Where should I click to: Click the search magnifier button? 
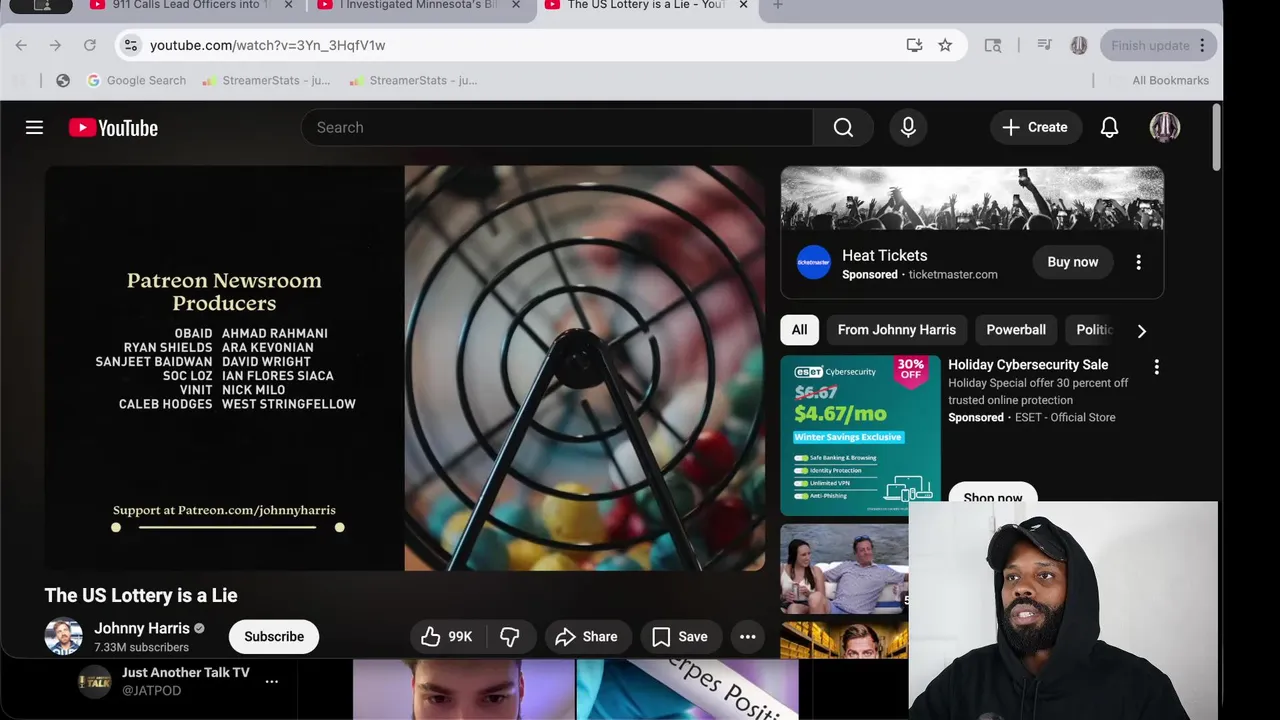point(843,127)
